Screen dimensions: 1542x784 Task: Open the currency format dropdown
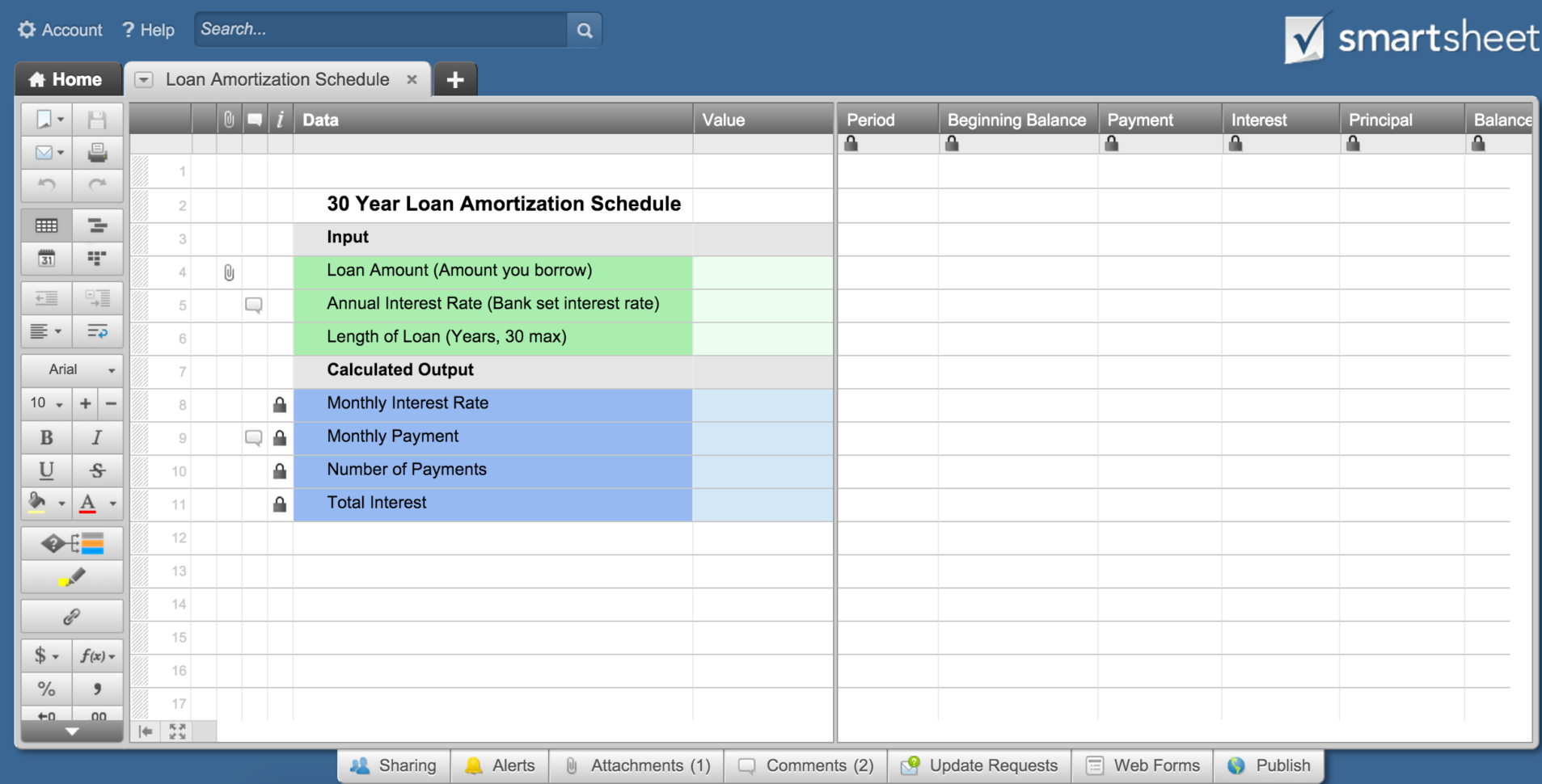(x=46, y=655)
